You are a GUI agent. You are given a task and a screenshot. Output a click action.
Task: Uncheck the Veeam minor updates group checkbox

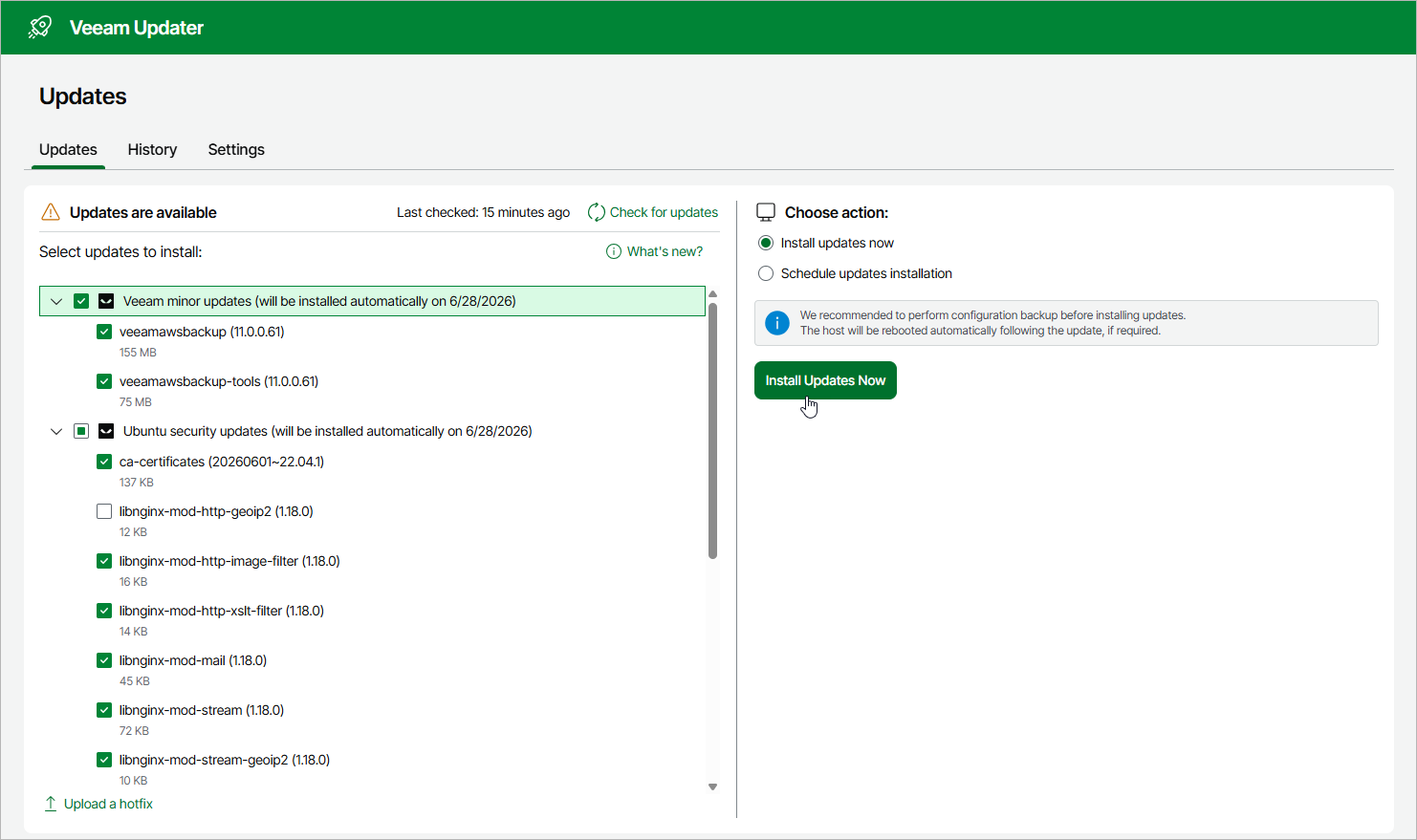pyautogui.click(x=81, y=301)
